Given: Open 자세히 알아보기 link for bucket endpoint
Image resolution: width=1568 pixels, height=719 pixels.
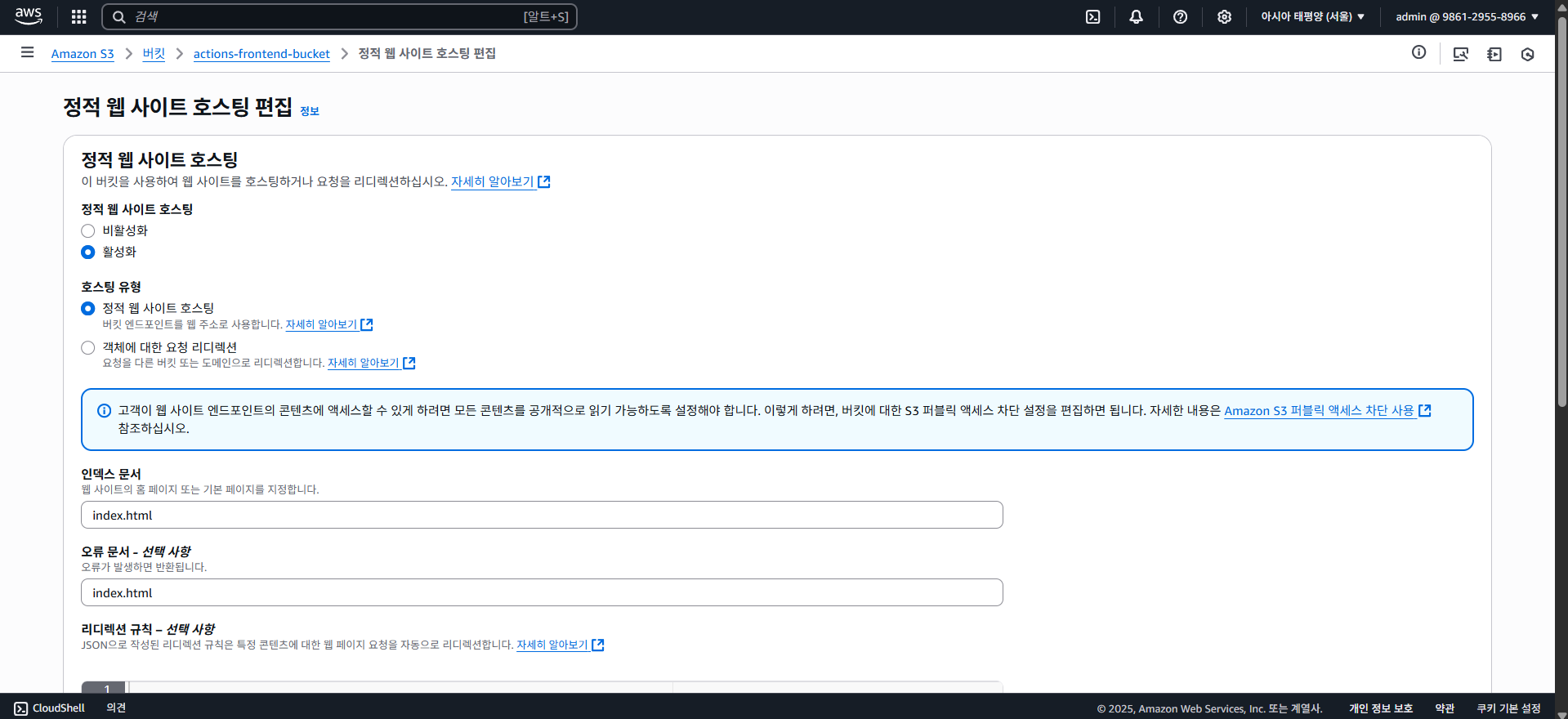Looking at the screenshot, I should coord(321,324).
